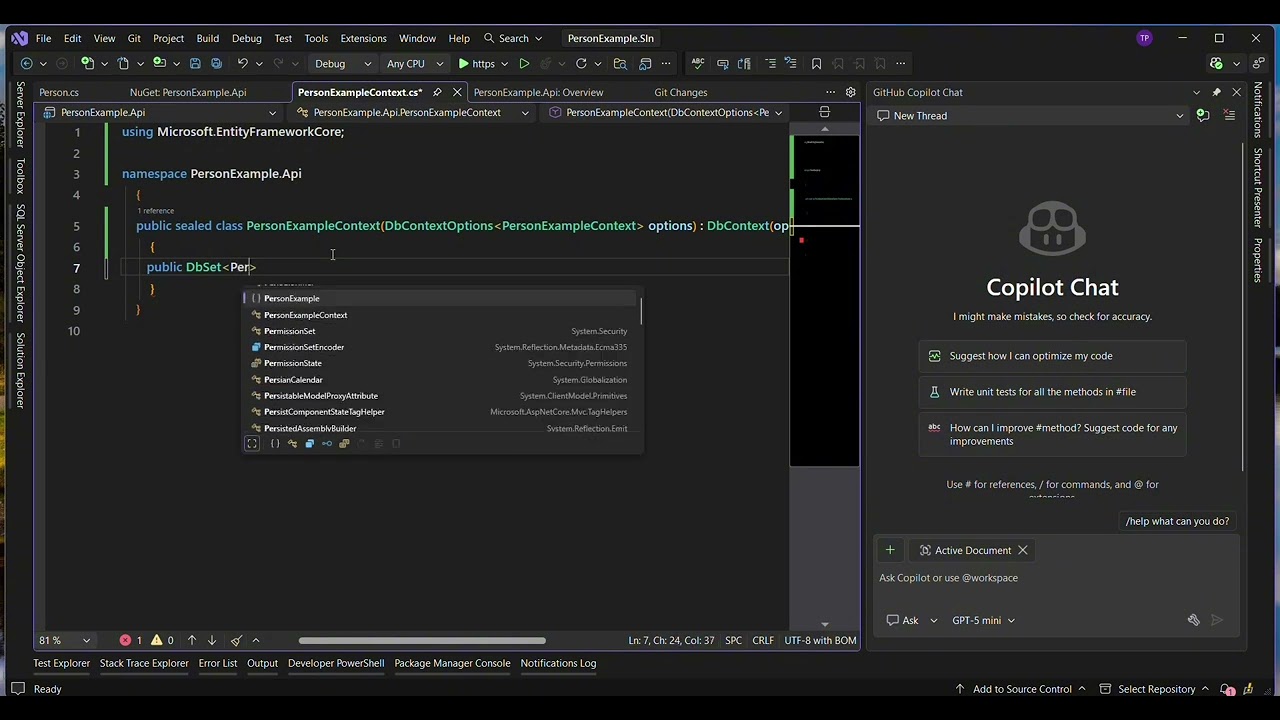Click the GitHub Copilot status icon in title bar

(1216, 63)
